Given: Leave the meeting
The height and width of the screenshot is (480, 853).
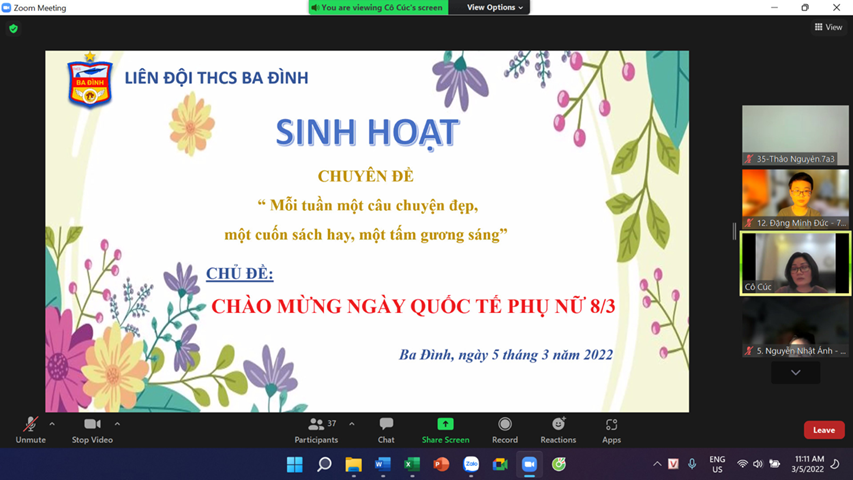Looking at the screenshot, I should pos(824,430).
